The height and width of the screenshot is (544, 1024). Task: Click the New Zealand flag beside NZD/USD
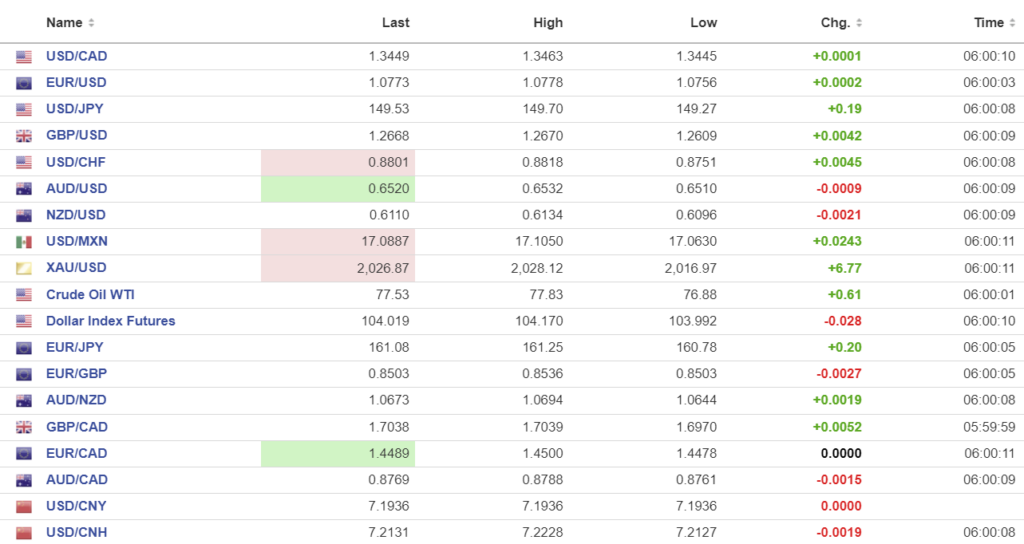[24, 215]
